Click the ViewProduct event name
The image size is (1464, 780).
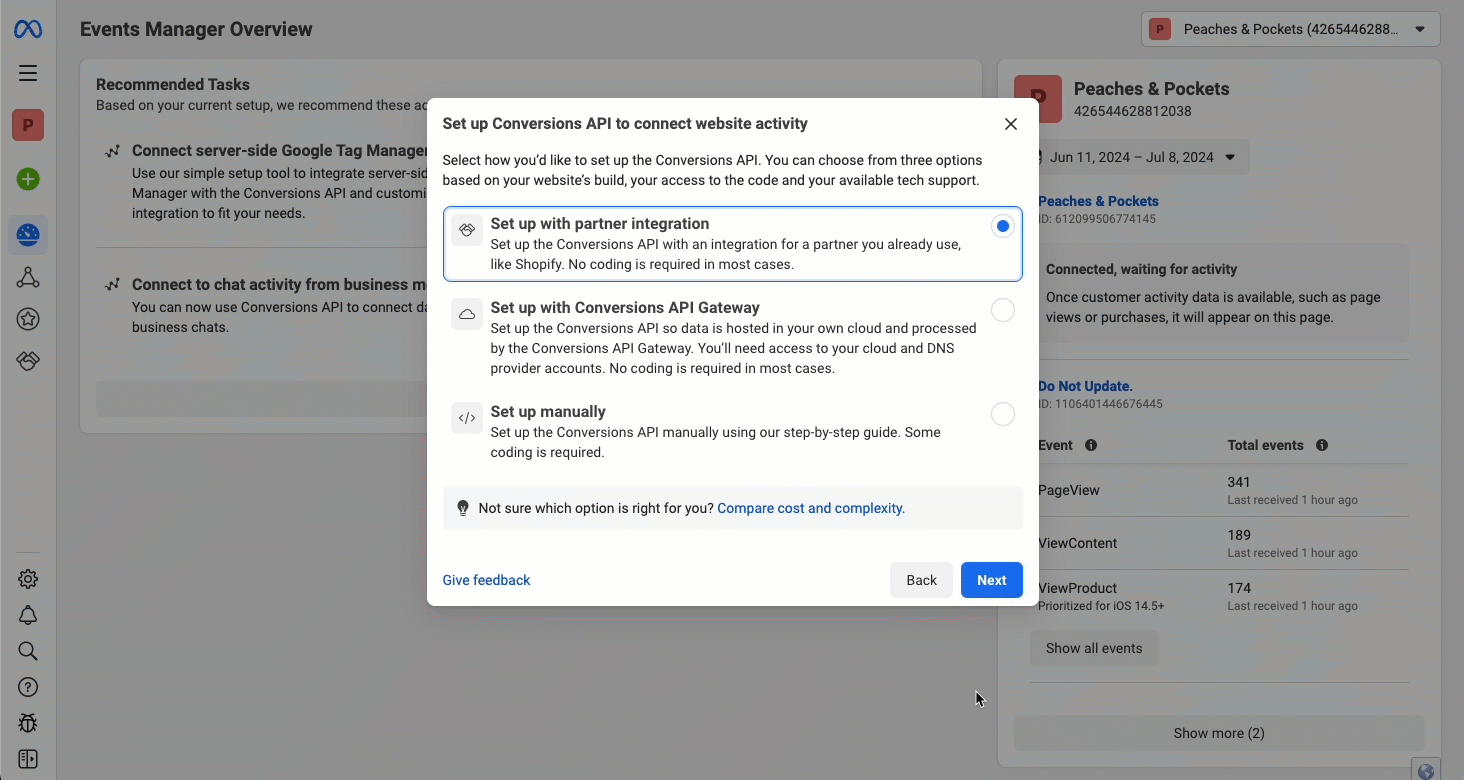pyautogui.click(x=1077, y=588)
